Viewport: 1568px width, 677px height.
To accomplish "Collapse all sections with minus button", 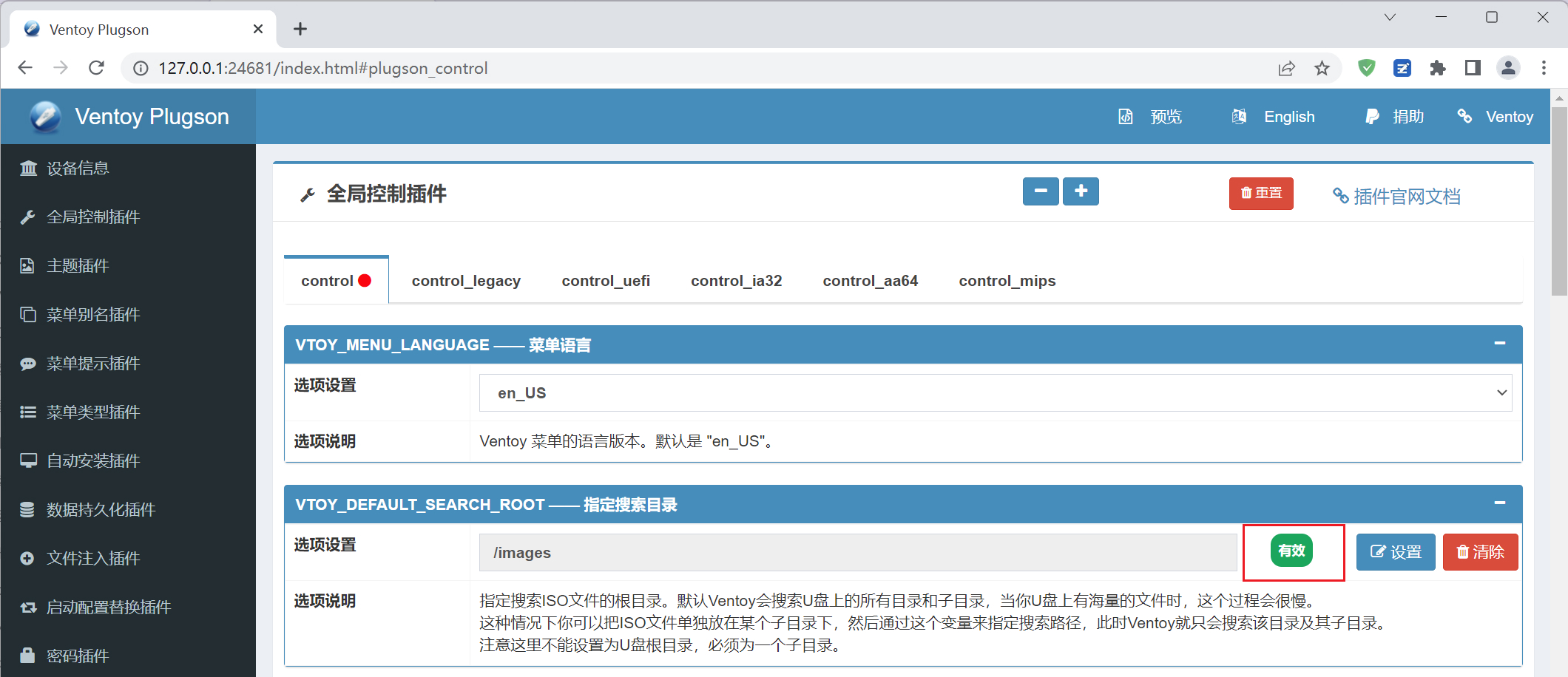I will 1041,191.
